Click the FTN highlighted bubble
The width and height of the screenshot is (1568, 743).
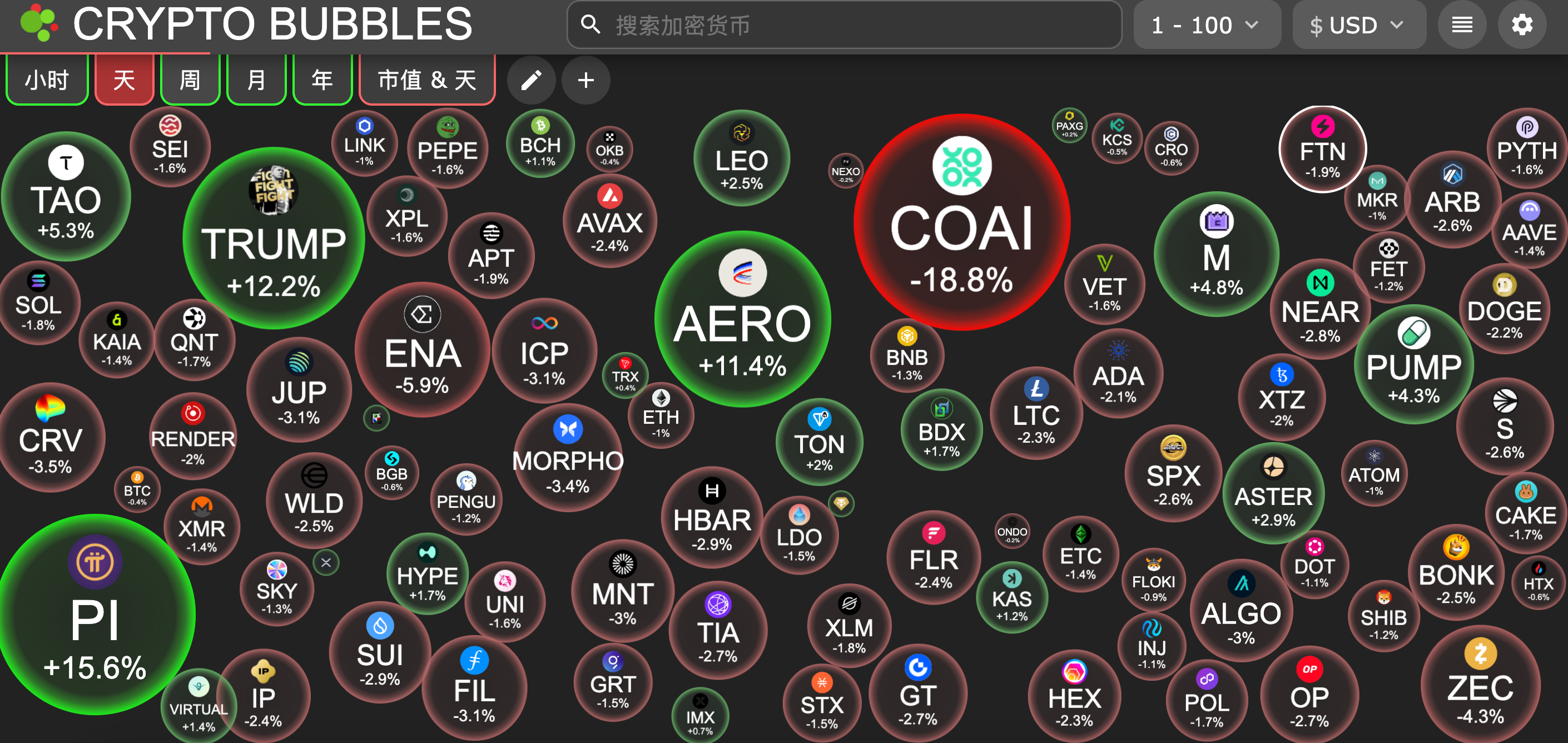(x=1322, y=149)
